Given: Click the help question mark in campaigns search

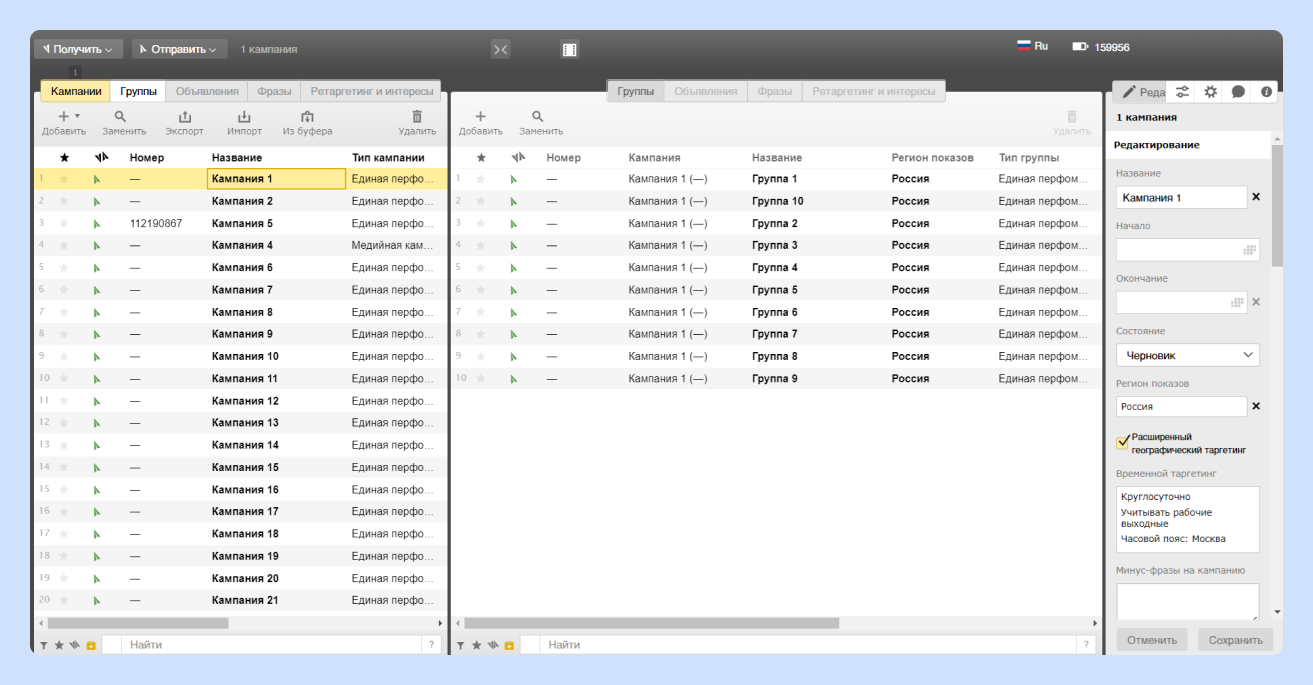Looking at the screenshot, I should pyautogui.click(x=431, y=645).
